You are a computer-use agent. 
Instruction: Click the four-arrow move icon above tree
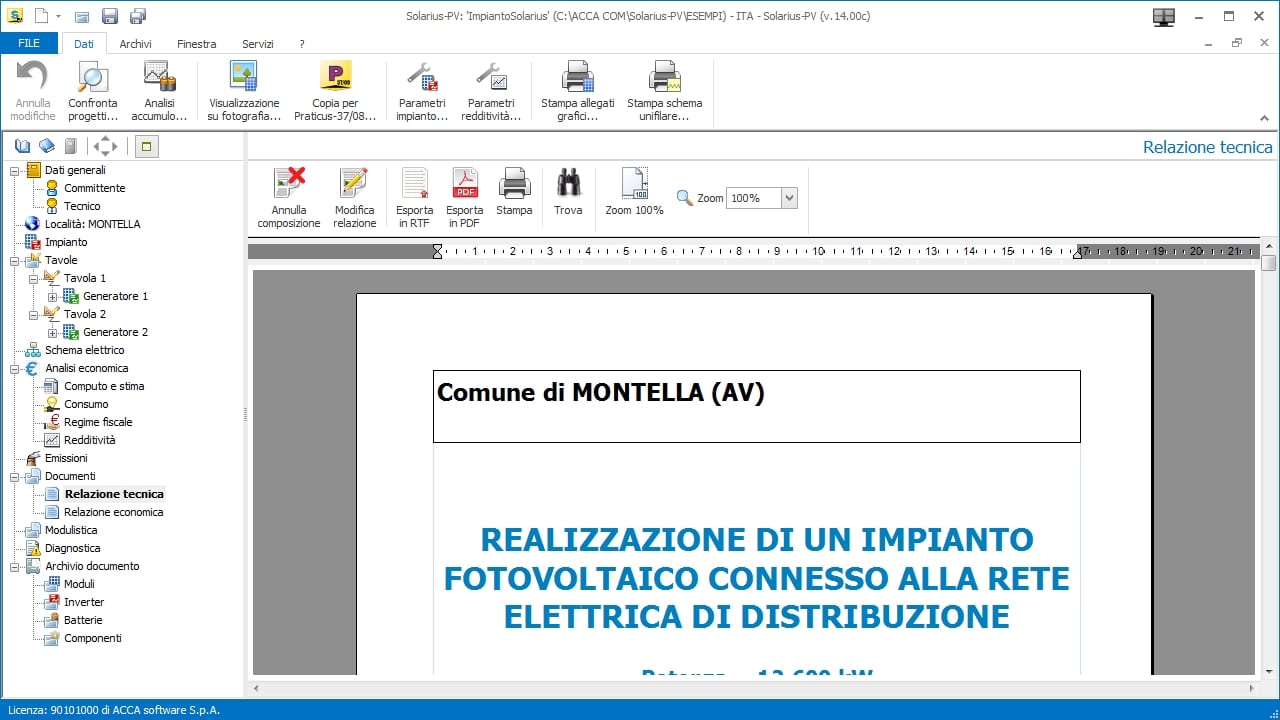pos(105,147)
